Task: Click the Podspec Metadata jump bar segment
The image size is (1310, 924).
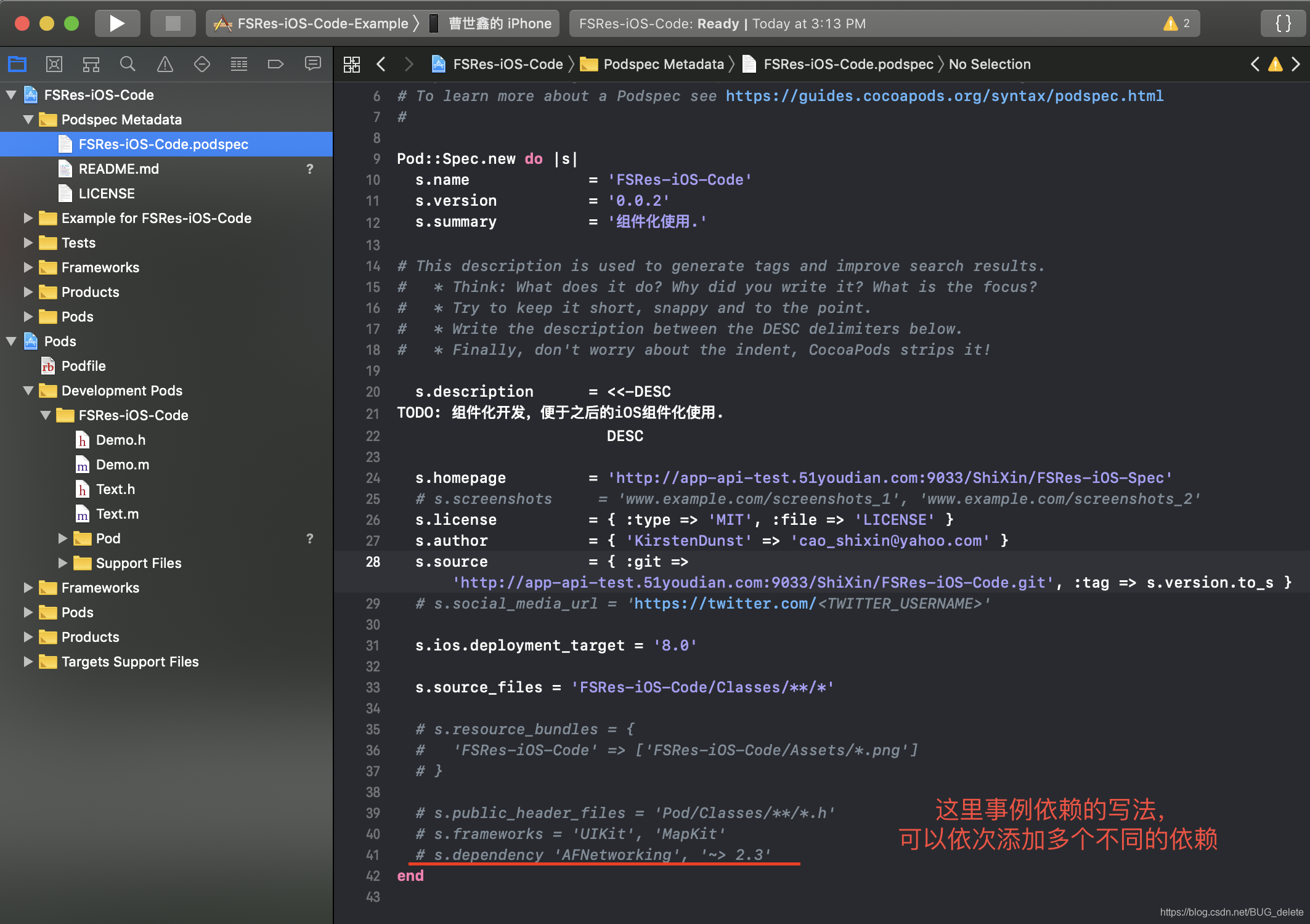Action: (x=653, y=64)
